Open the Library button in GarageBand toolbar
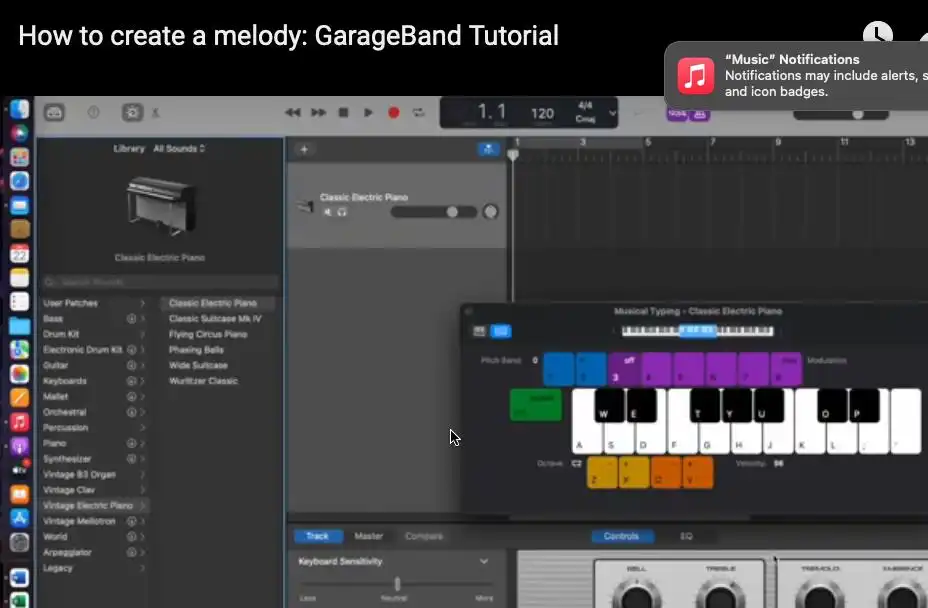928x608 pixels. pos(54,112)
